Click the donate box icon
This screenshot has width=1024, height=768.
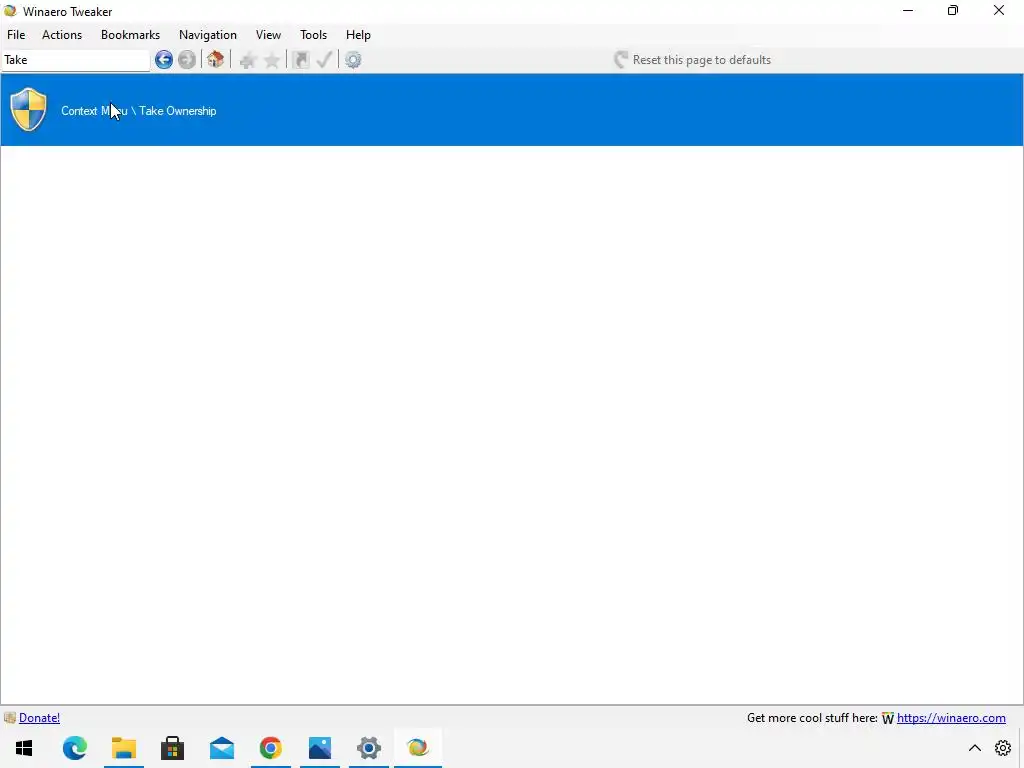pos(10,718)
